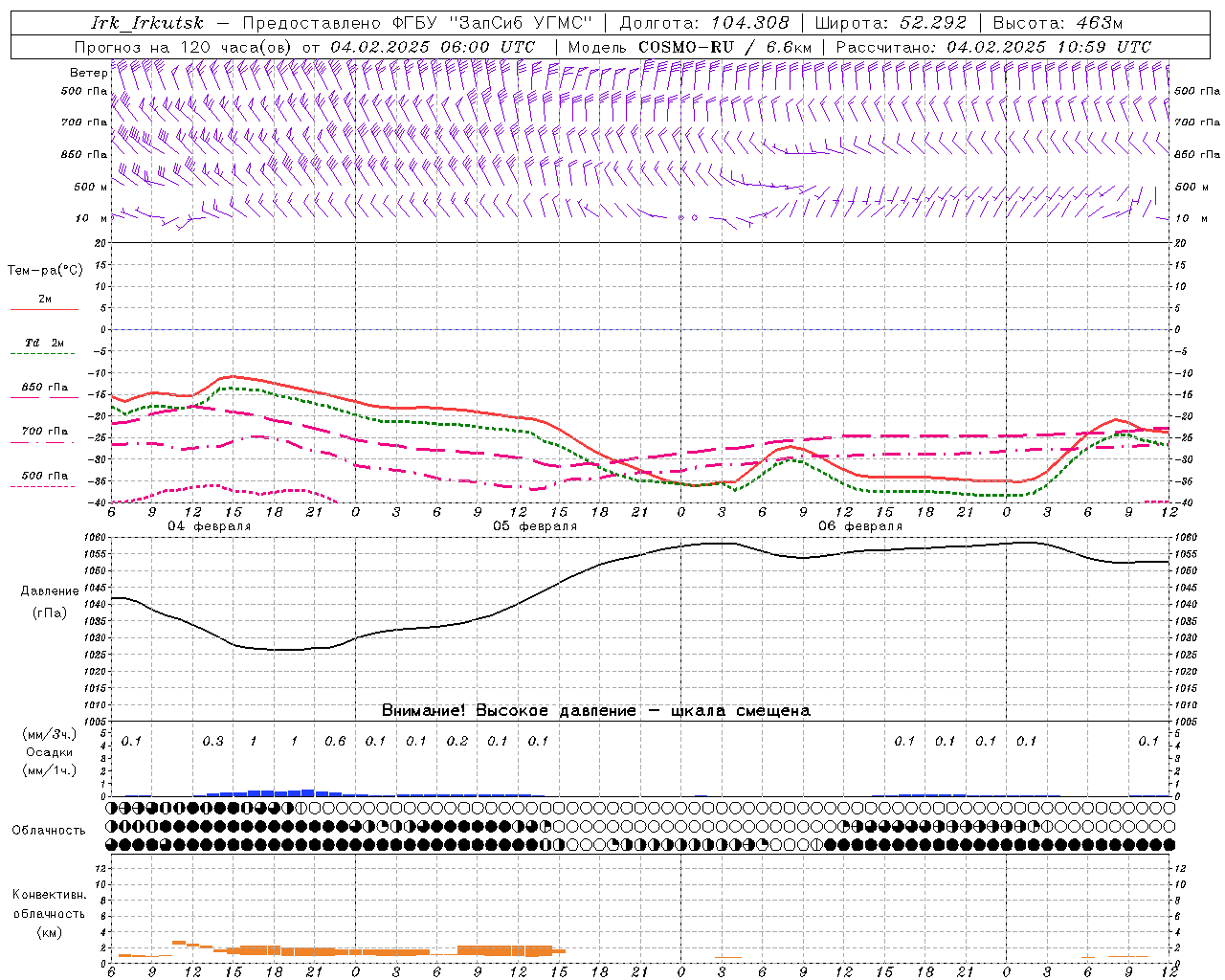1225x980 pixels.
Task: Click the Осадки precipitation label
Action: point(50,752)
